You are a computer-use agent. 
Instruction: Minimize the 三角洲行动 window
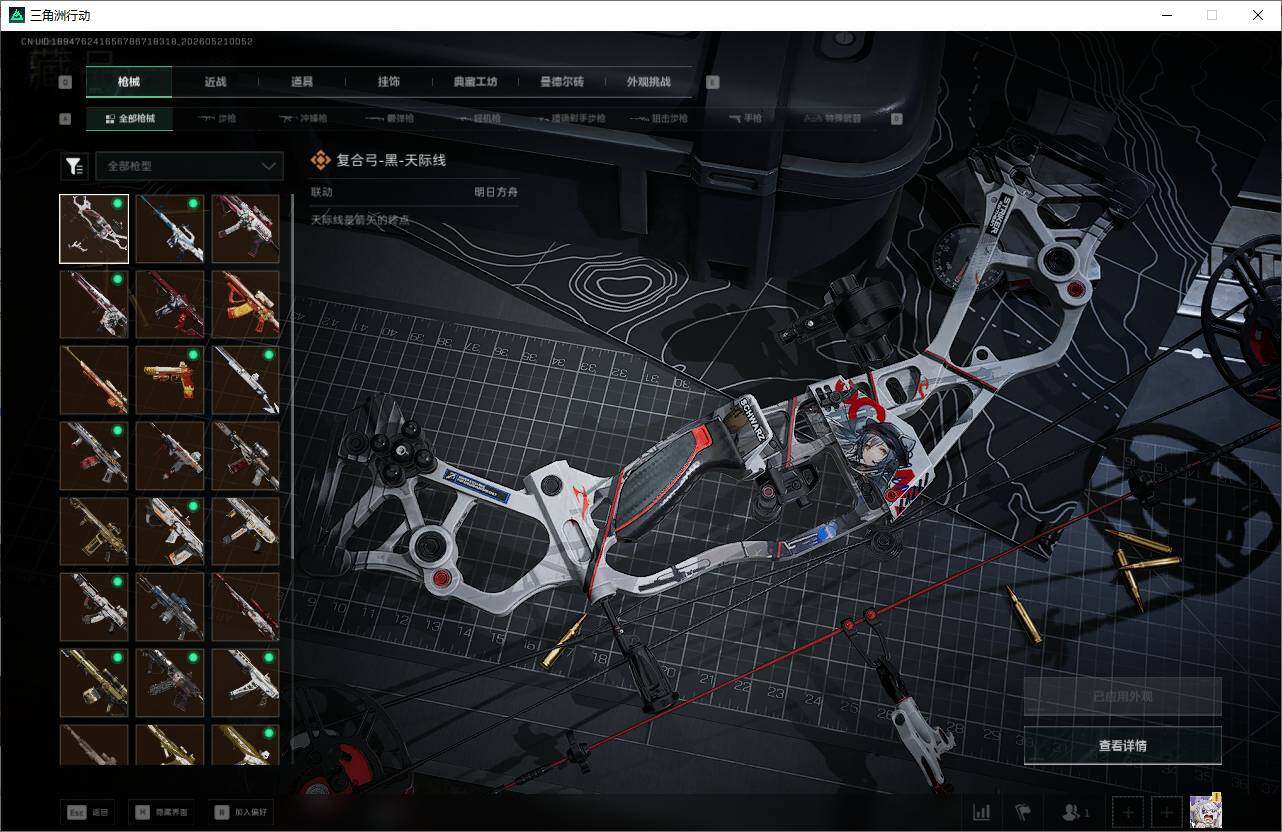(x=1167, y=15)
